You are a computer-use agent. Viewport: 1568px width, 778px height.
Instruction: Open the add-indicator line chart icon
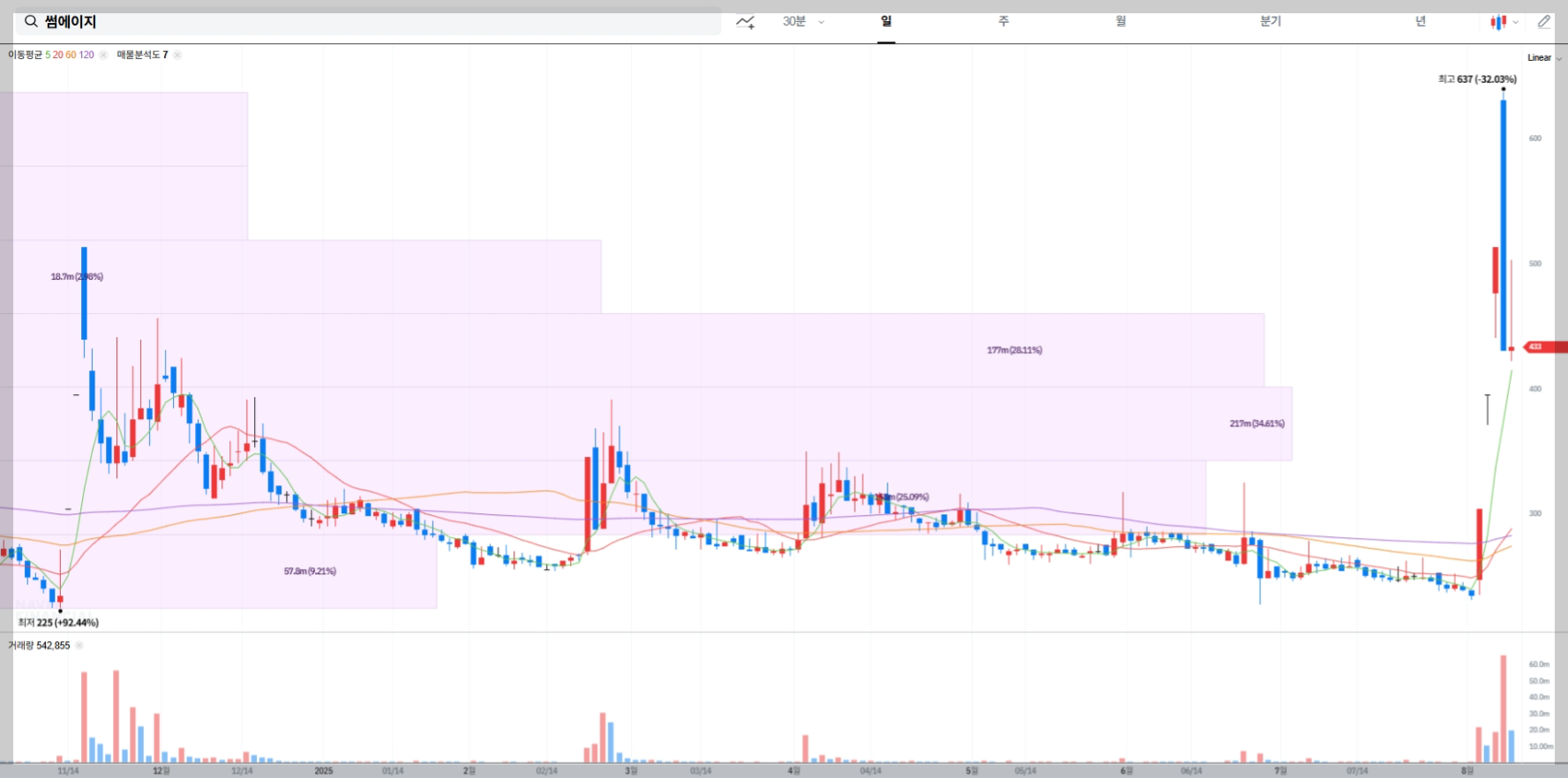746,22
